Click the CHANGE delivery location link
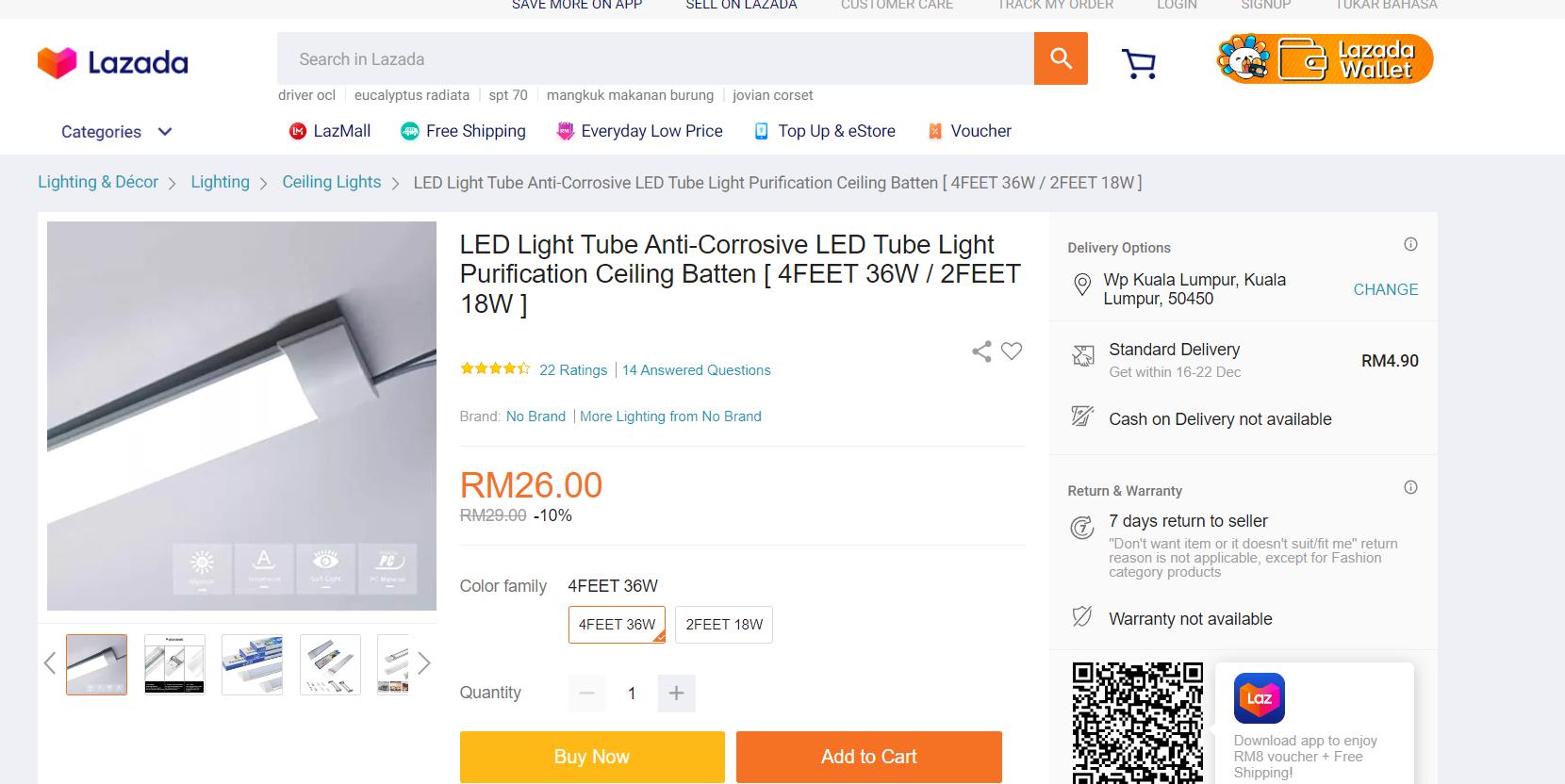Viewport: 1565px width, 784px height. pos(1385,289)
